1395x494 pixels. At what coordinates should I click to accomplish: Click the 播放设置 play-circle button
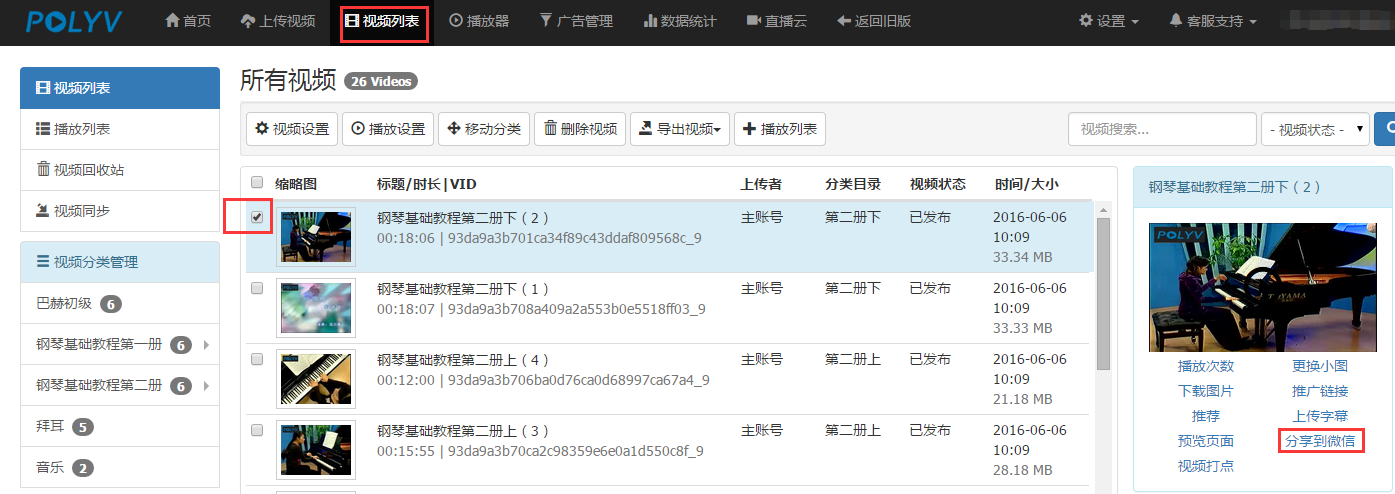tap(387, 129)
